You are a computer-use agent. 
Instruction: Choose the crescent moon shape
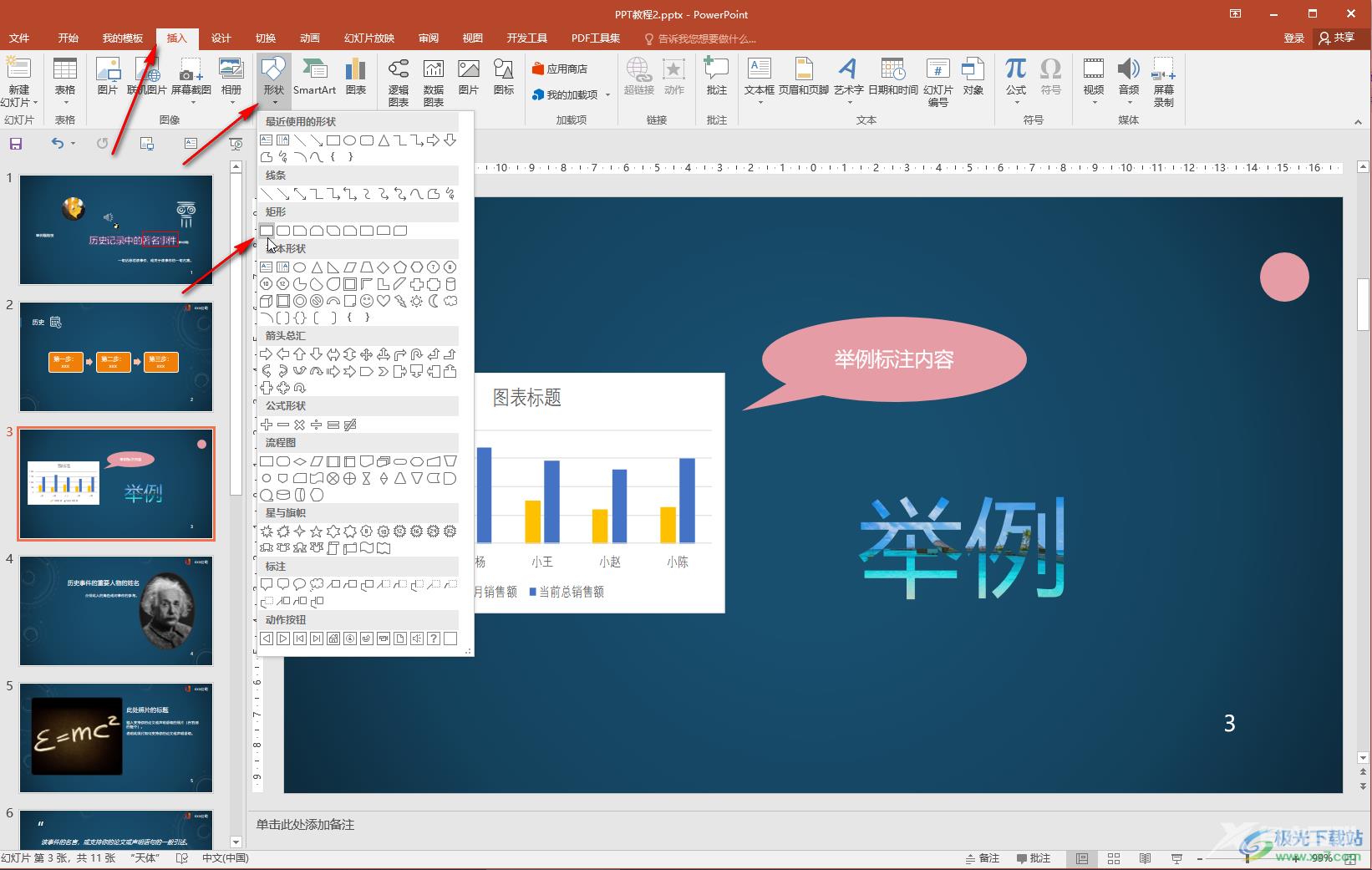[x=434, y=301]
